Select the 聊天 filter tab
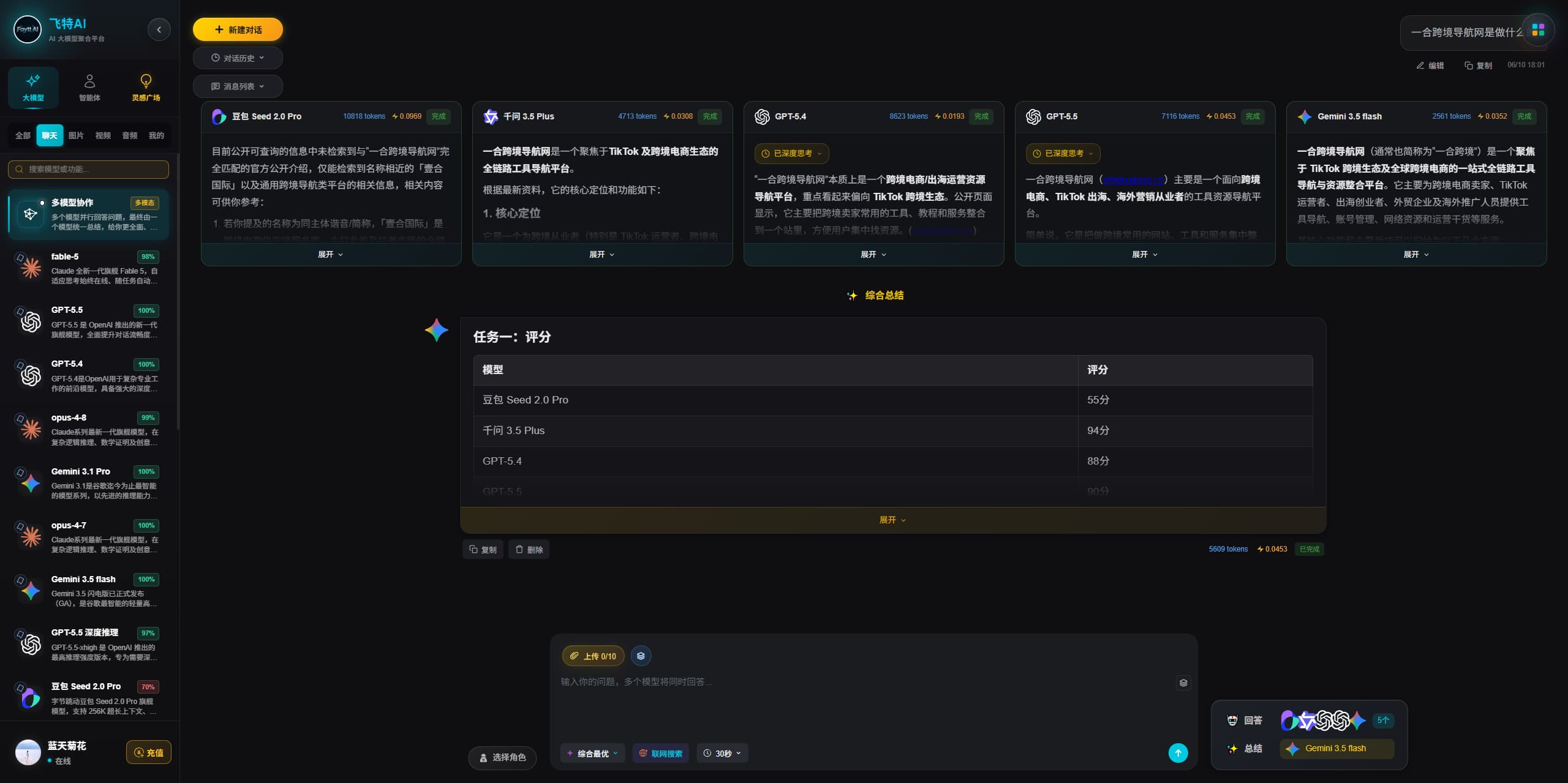This screenshot has width=1568, height=783. [50, 135]
